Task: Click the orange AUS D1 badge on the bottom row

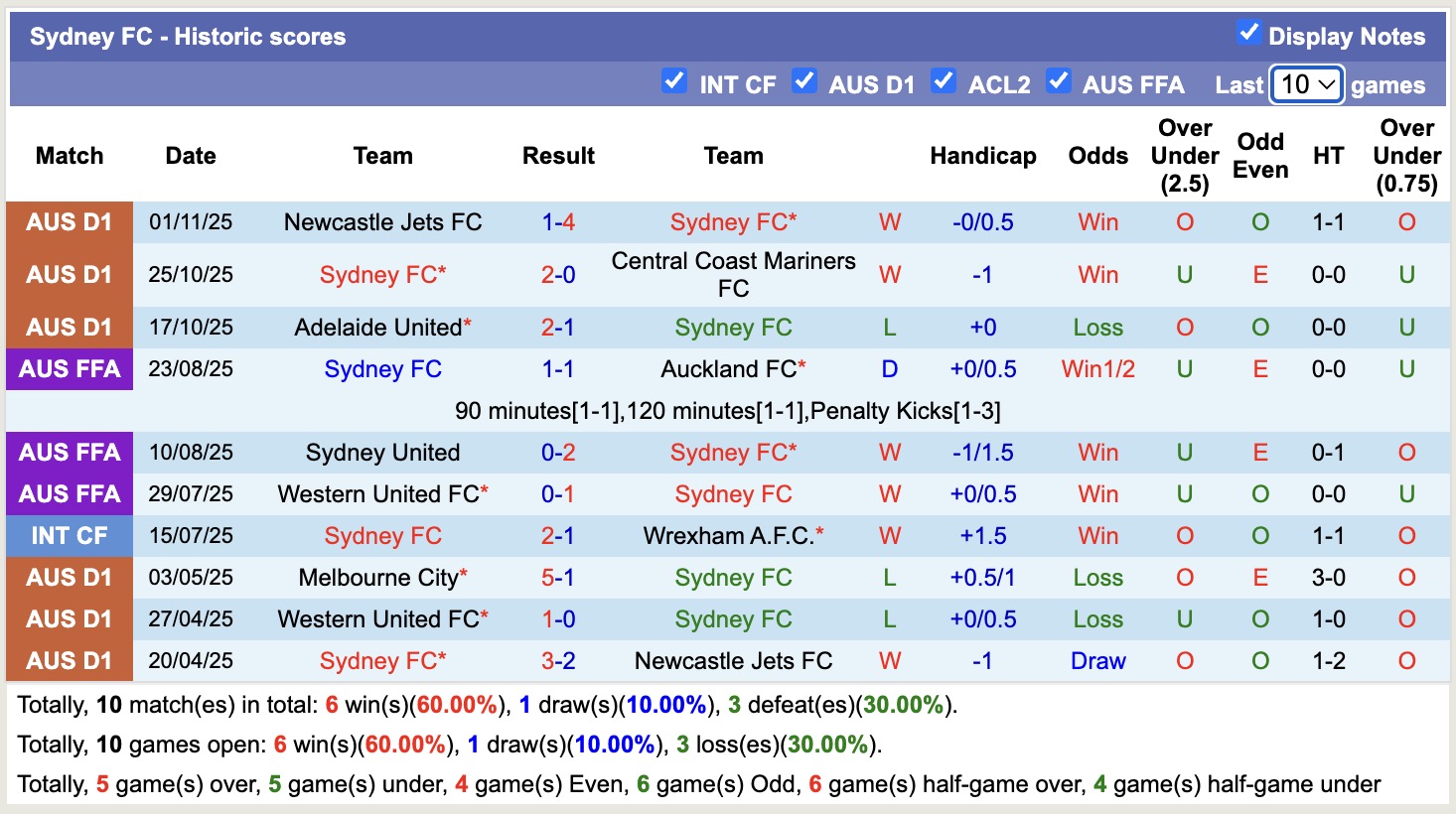Action: [x=70, y=660]
